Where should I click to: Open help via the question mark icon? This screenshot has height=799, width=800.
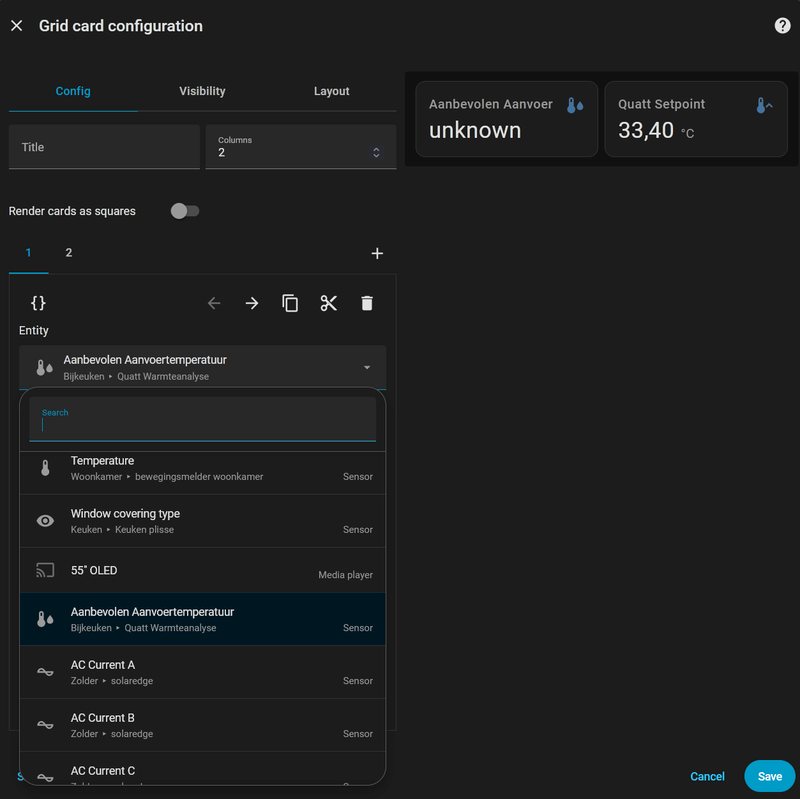tap(782, 25)
